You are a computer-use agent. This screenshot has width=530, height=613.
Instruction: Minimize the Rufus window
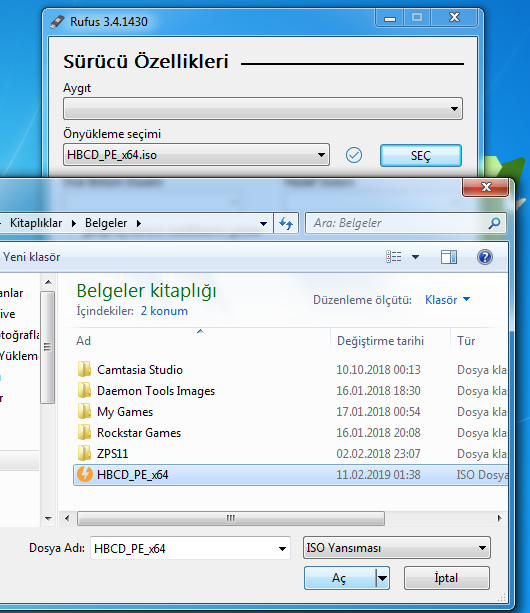point(390,18)
